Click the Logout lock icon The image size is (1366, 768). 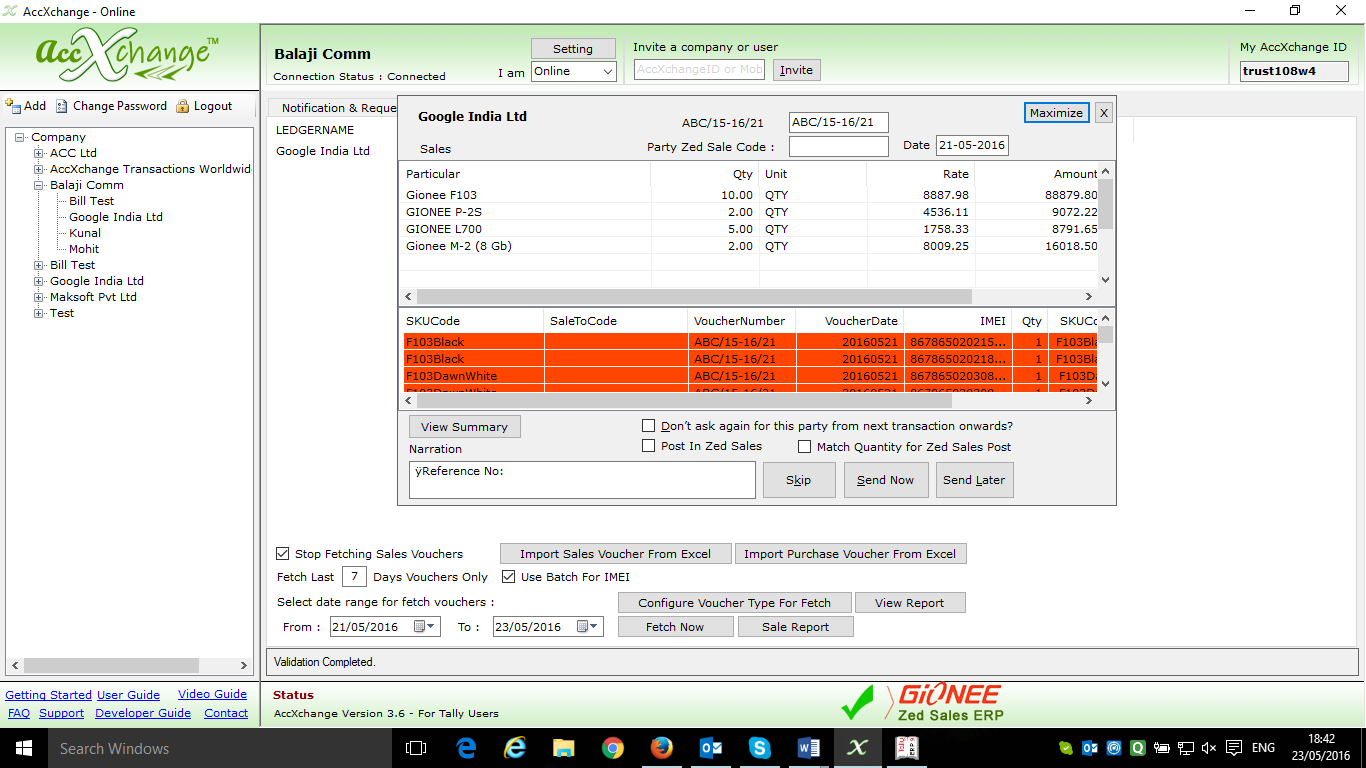183,106
